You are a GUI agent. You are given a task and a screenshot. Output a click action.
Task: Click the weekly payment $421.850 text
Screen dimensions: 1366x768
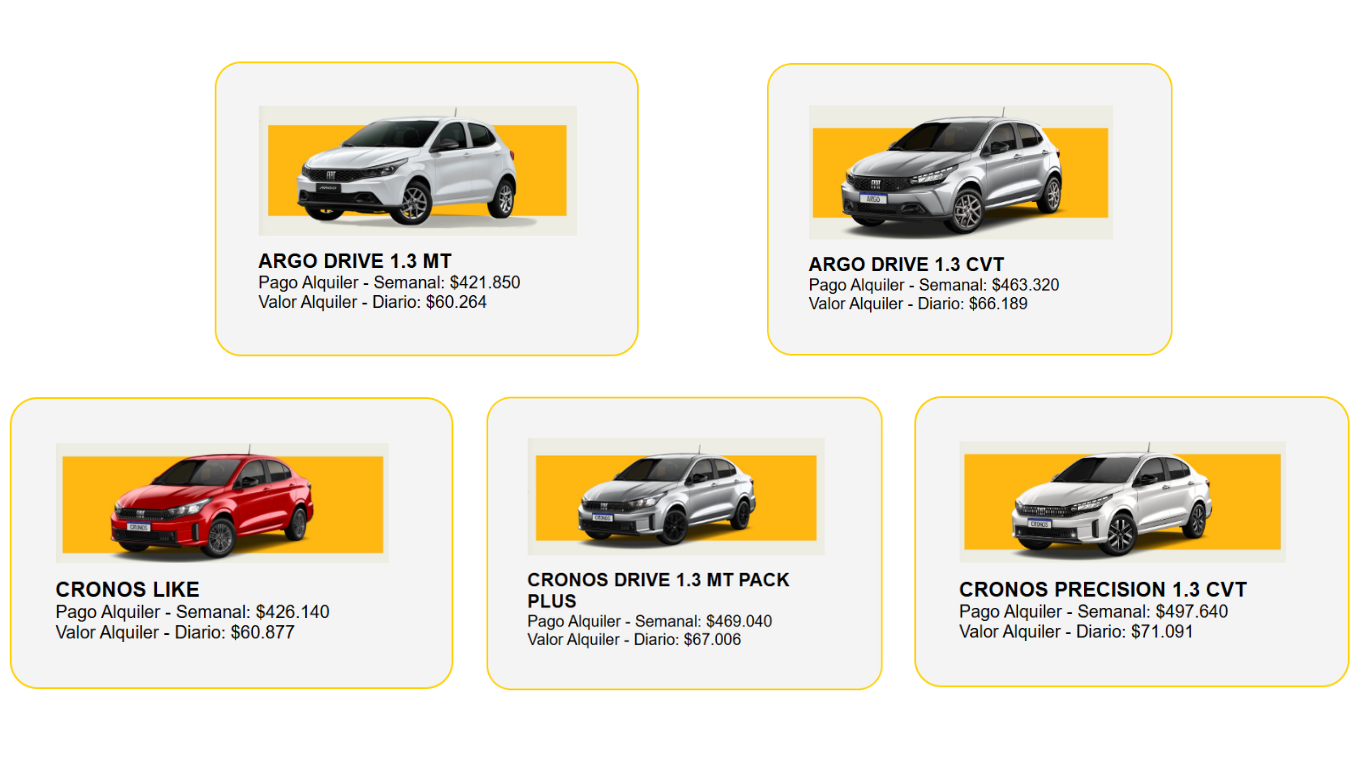pos(389,283)
